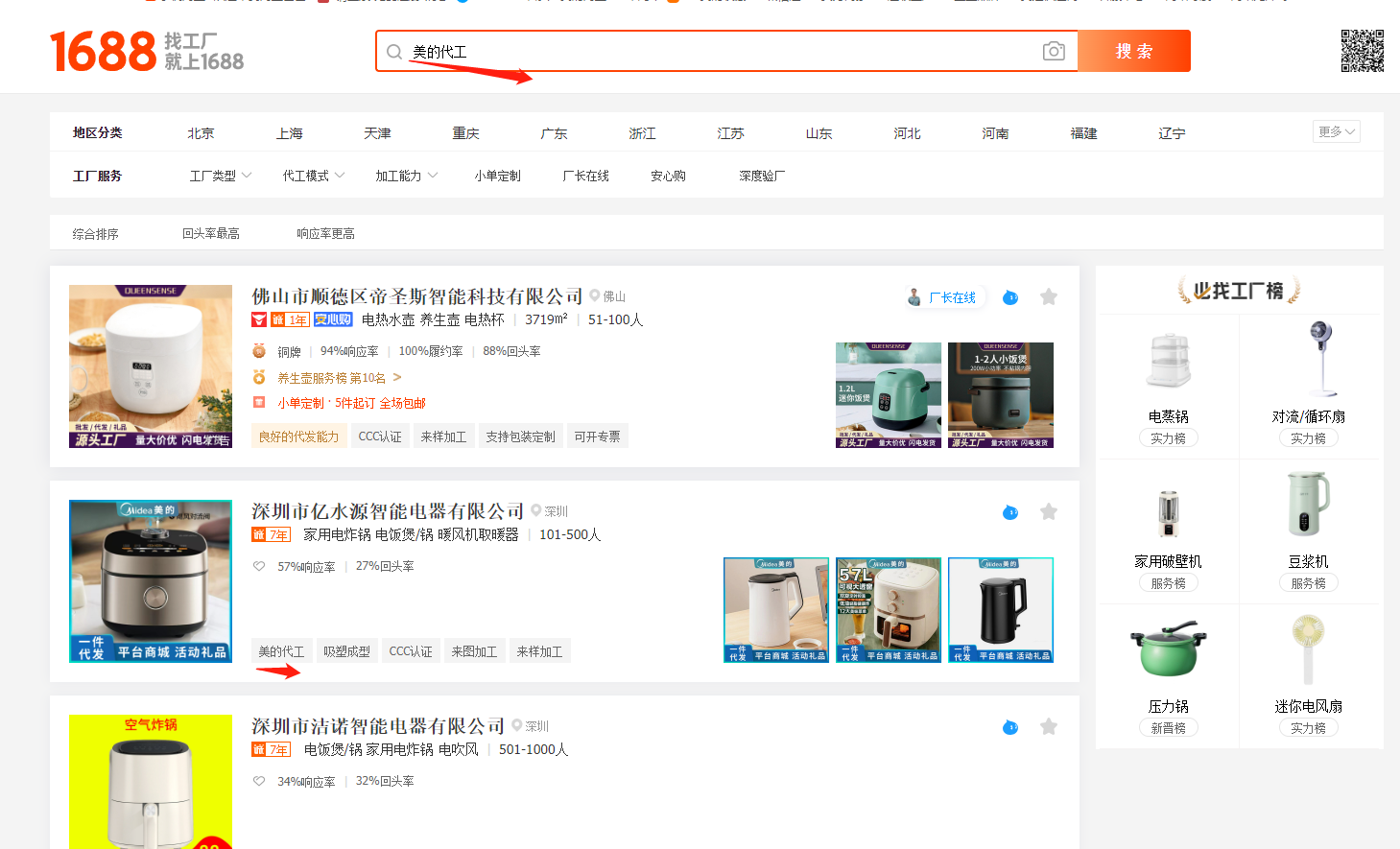Toggle 厂长在线 filter
This screenshot has height=849, width=1400.
585,176
